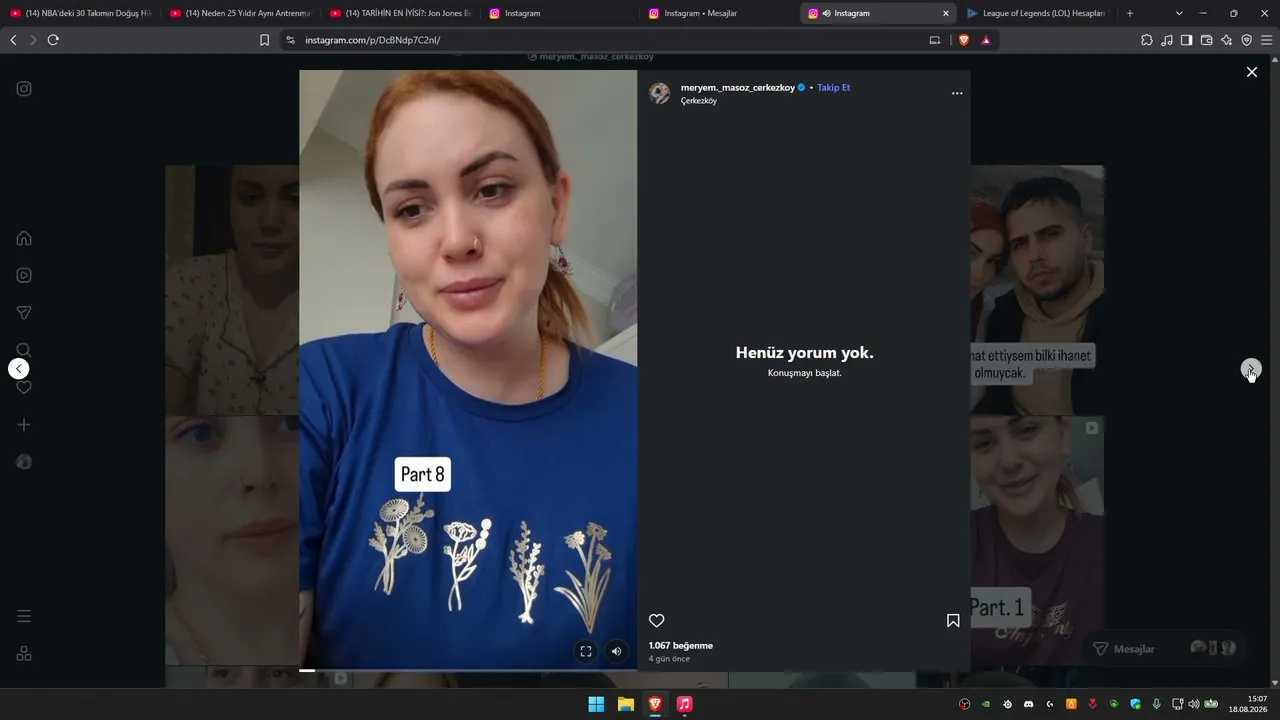Open the '4 gün önce' timestamp link
The height and width of the screenshot is (720, 1280).
click(669, 659)
